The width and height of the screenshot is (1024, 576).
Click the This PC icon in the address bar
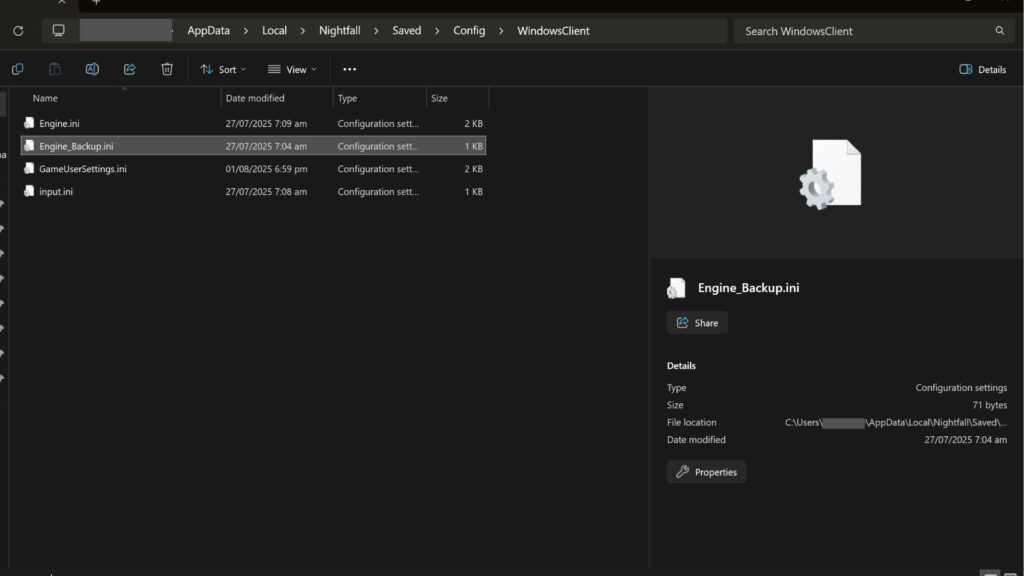coord(58,30)
